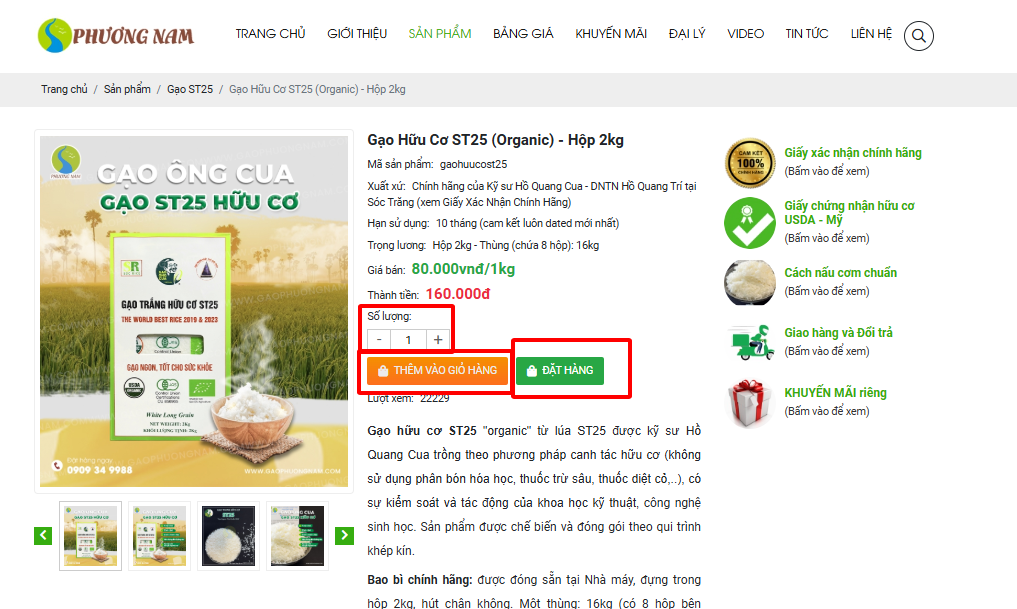Open the red gift box icon
Viewport: 1017px width, 609px height.
[749, 403]
